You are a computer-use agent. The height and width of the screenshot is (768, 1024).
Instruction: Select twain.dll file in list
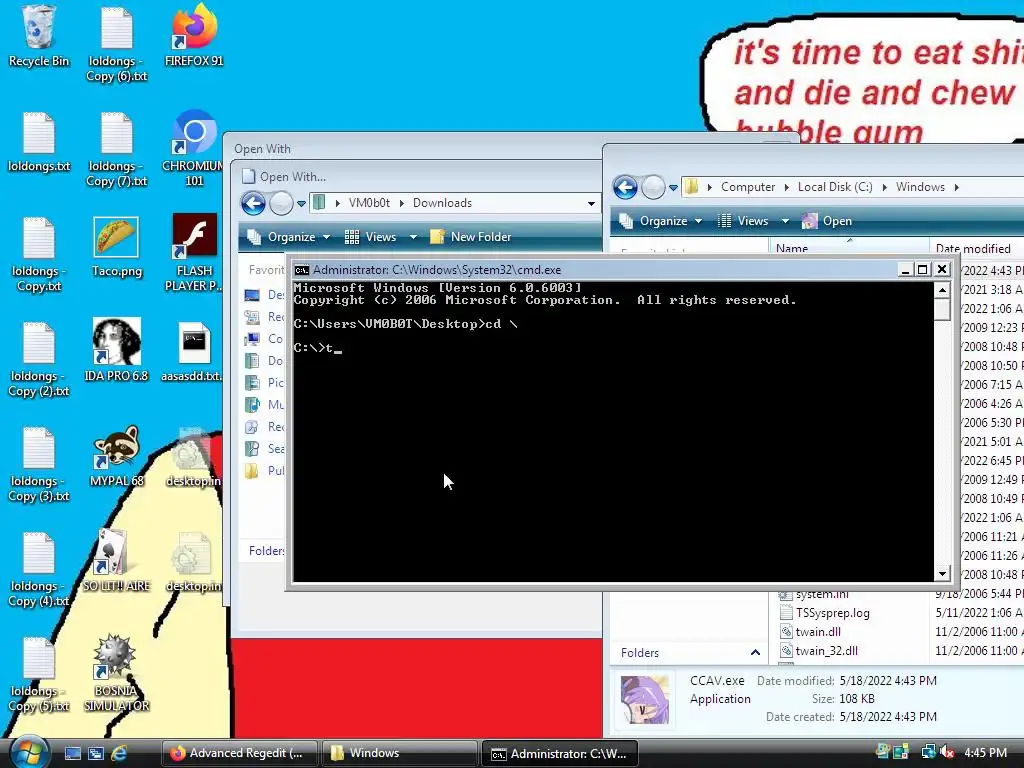click(x=818, y=632)
